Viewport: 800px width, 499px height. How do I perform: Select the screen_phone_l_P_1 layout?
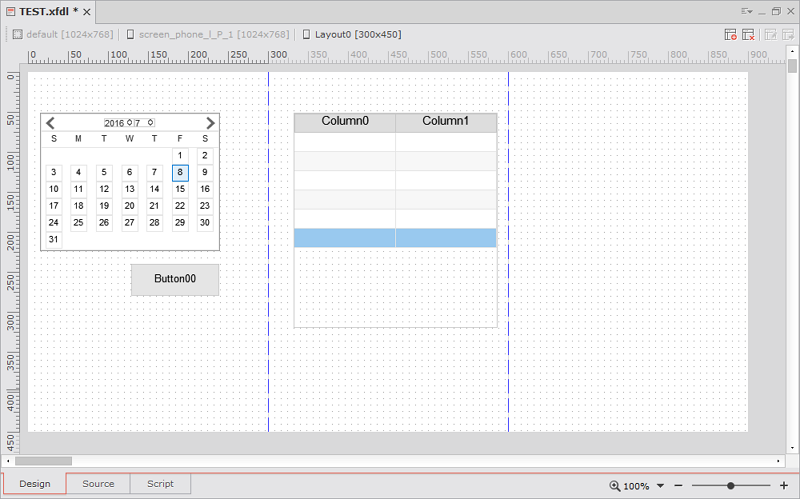[210, 34]
